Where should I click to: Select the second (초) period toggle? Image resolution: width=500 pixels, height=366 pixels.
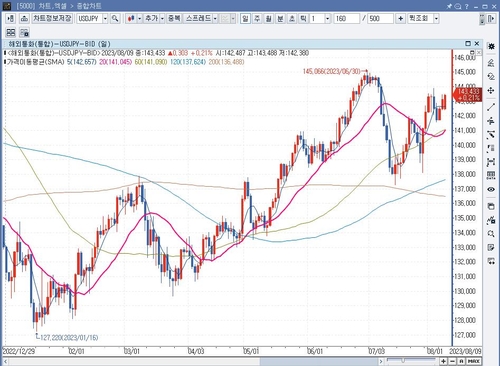pos(292,19)
